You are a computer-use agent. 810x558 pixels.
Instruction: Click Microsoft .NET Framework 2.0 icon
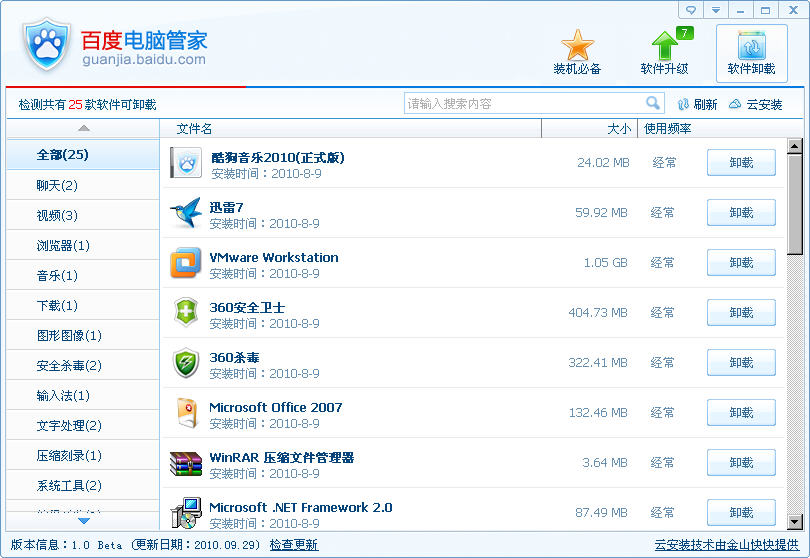pyautogui.click(x=186, y=513)
